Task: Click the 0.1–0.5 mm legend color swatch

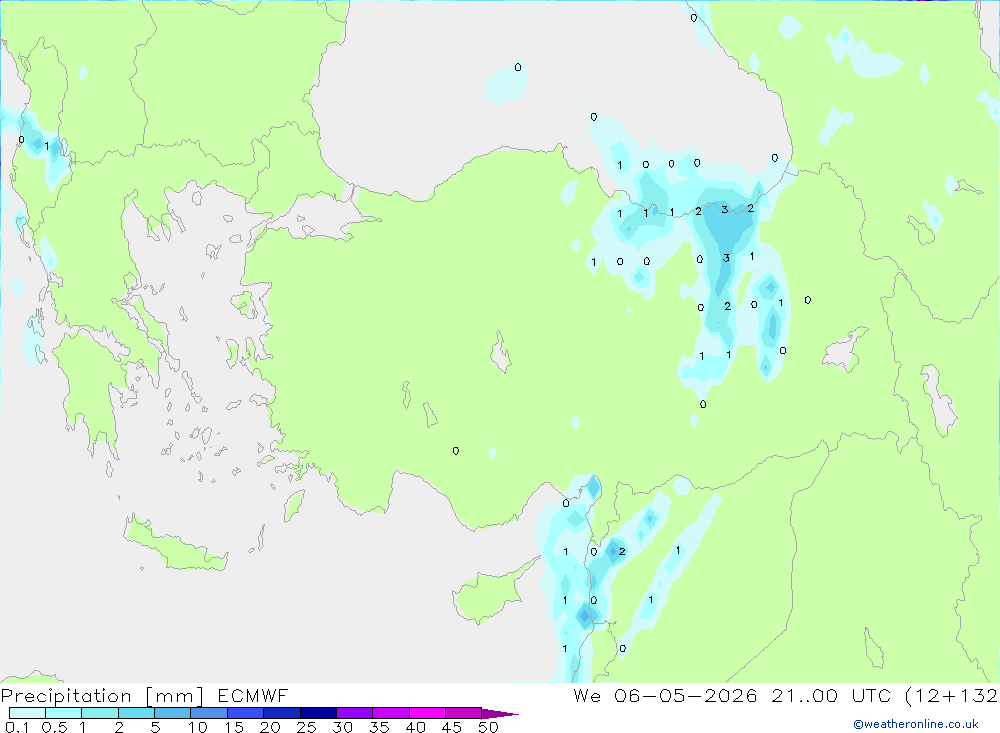Action: tap(27, 713)
